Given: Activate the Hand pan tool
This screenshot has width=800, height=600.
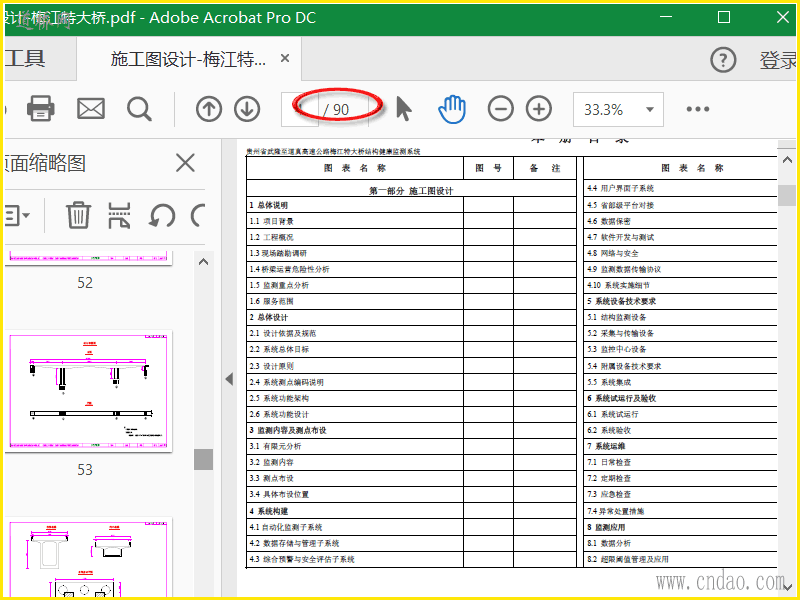Looking at the screenshot, I should click(x=452, y=109).
